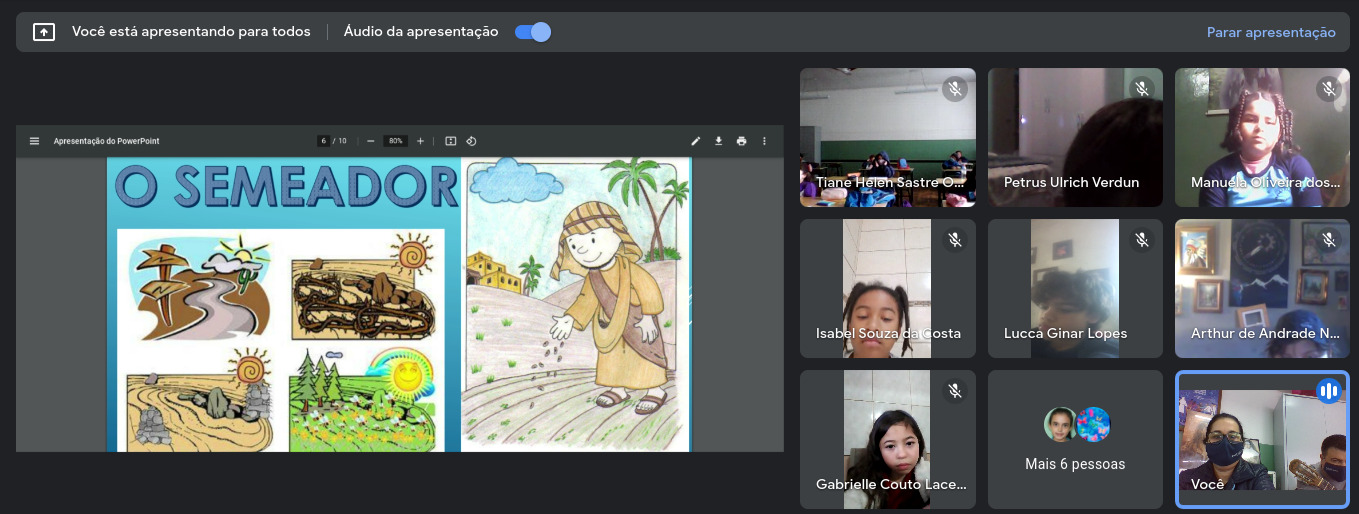Download the presentation PDF
Screen dimensions: 1359x514
coord(718,141)
